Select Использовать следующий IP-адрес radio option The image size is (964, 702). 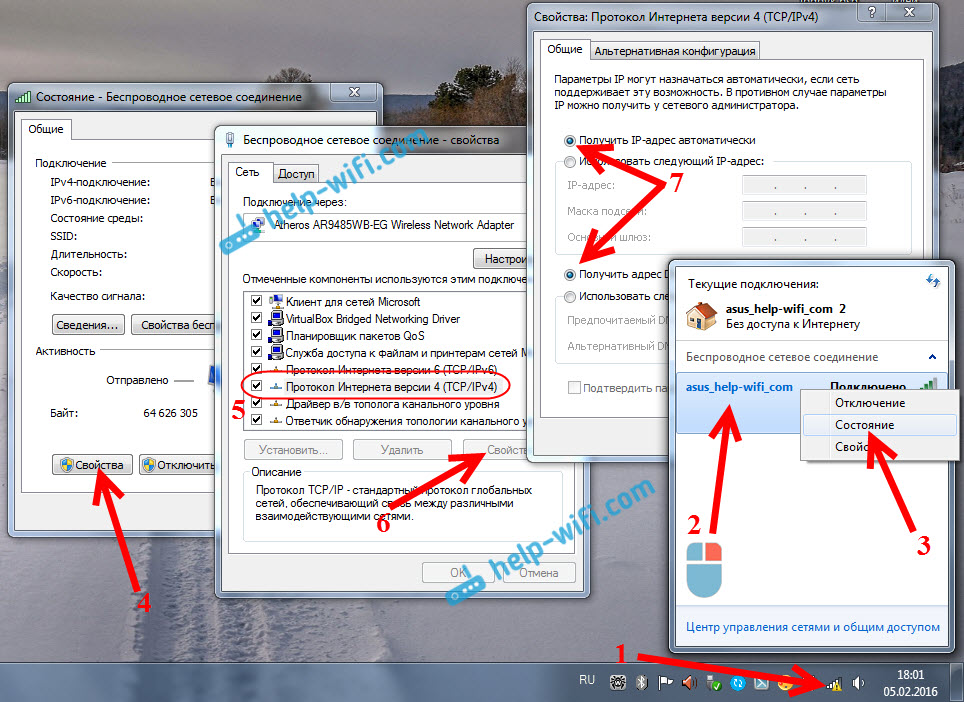tap(570, 161)
